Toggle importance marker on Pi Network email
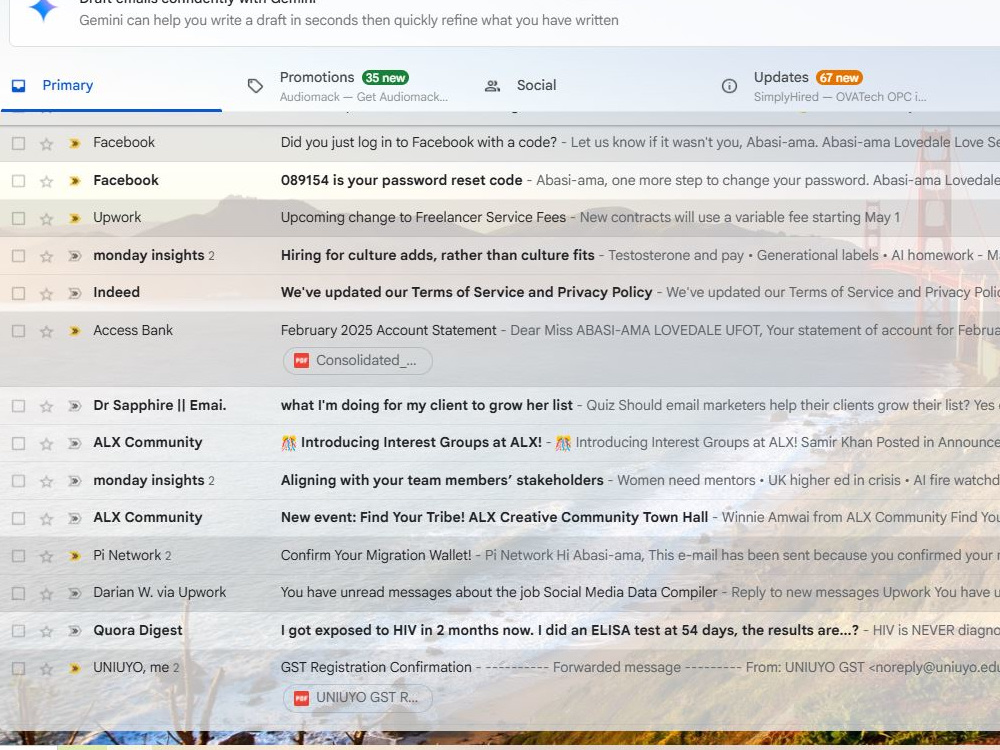 click(75, 556)
